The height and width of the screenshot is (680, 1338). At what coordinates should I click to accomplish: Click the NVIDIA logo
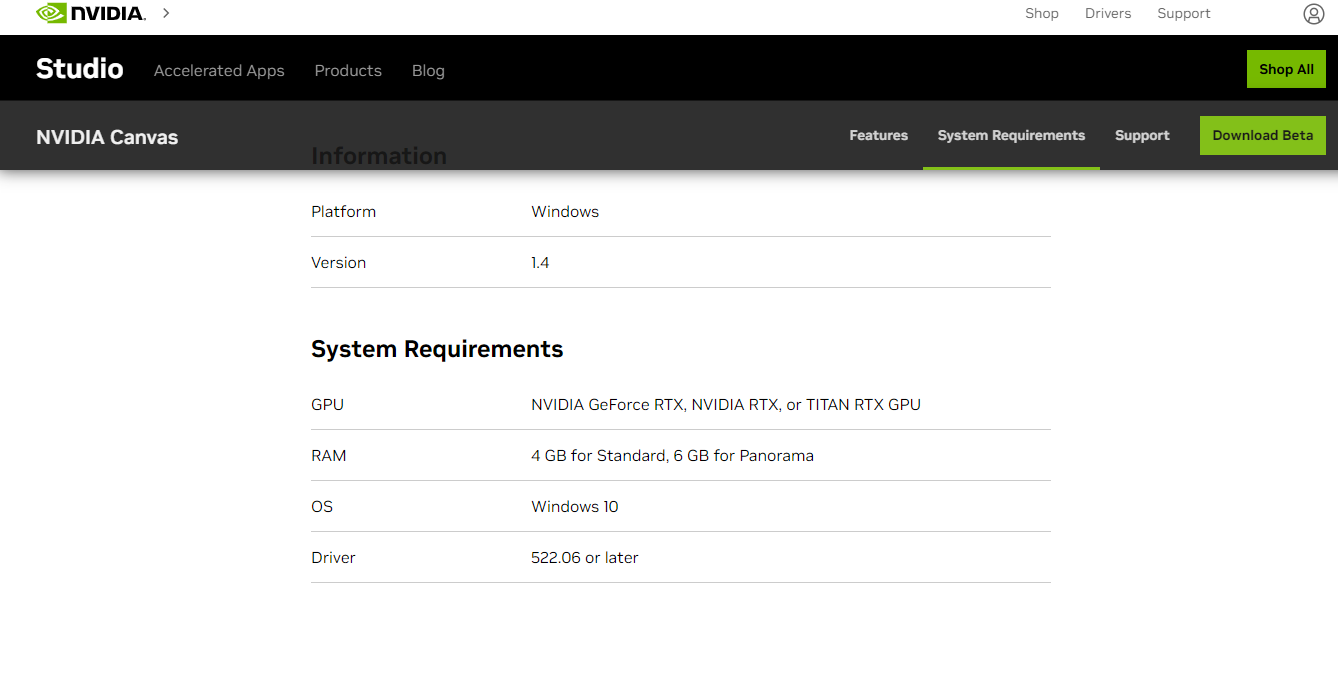90,13
